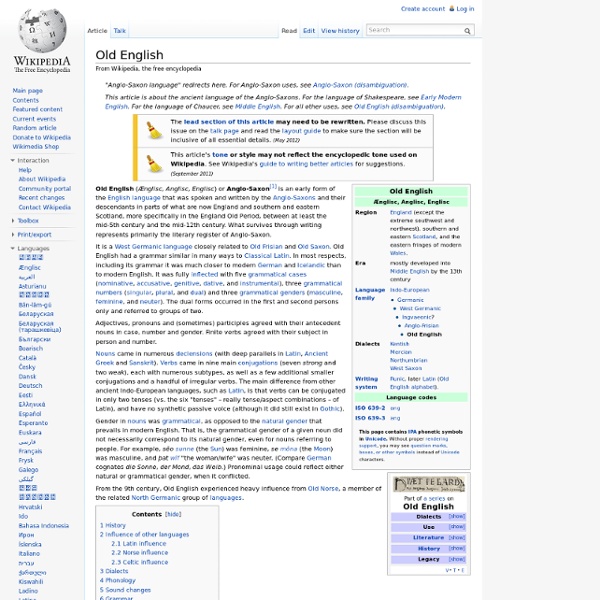This screenshot has width=600, height=600.
Task: Open Anglo-Saxon (disambiguation) link
Action: (x=360, y=85)
